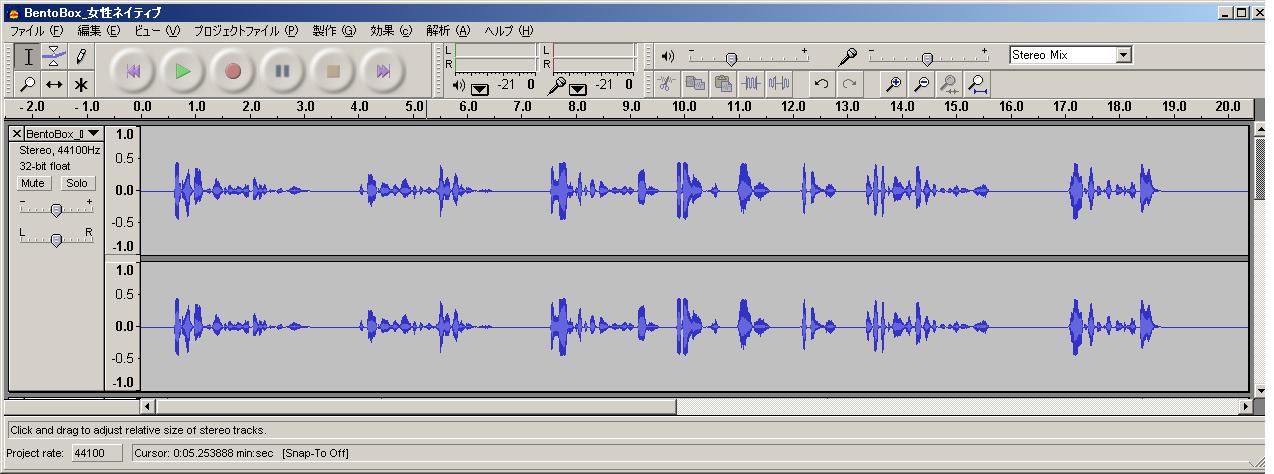
Task: Open the output meter dropdown arrow
Action: coord(480,88)
